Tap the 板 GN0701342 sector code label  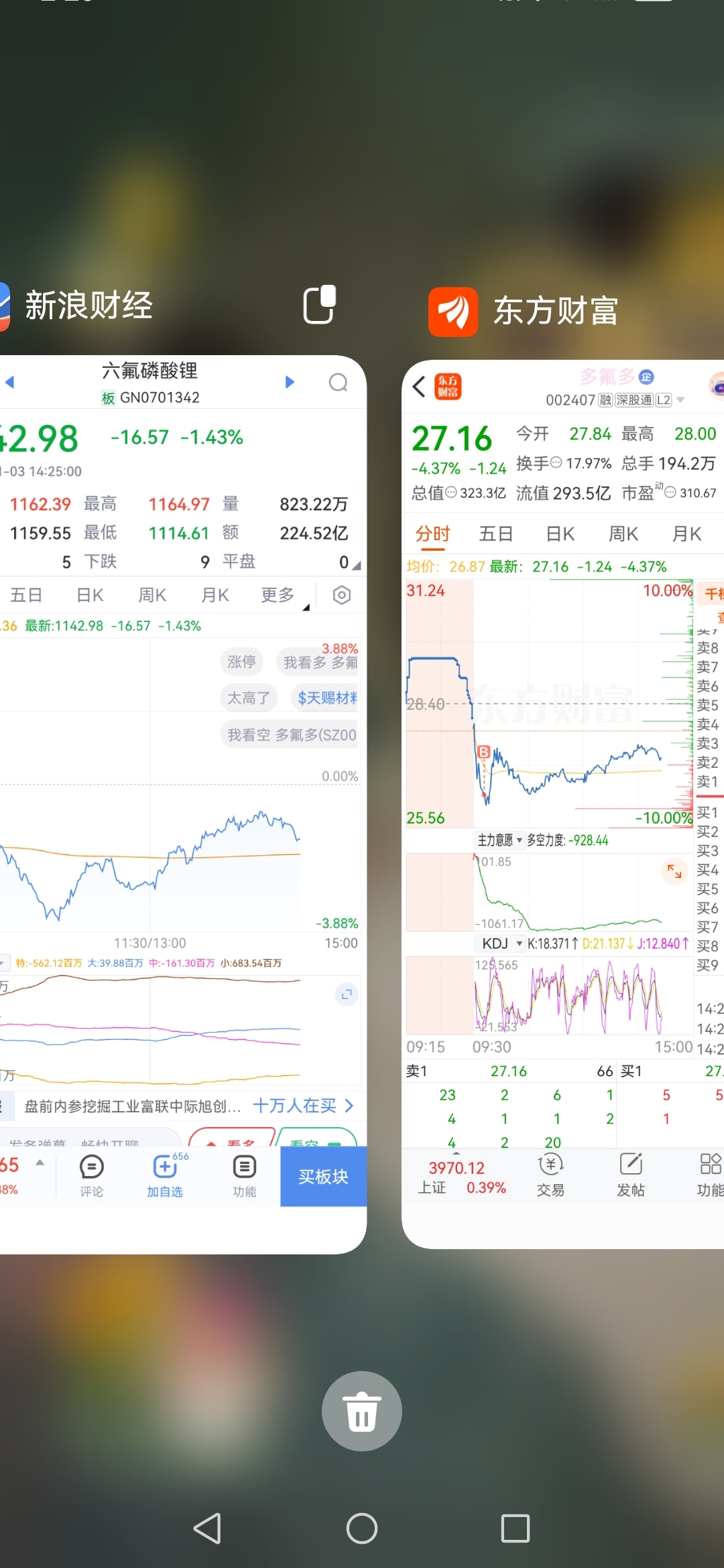click(151, 397)
